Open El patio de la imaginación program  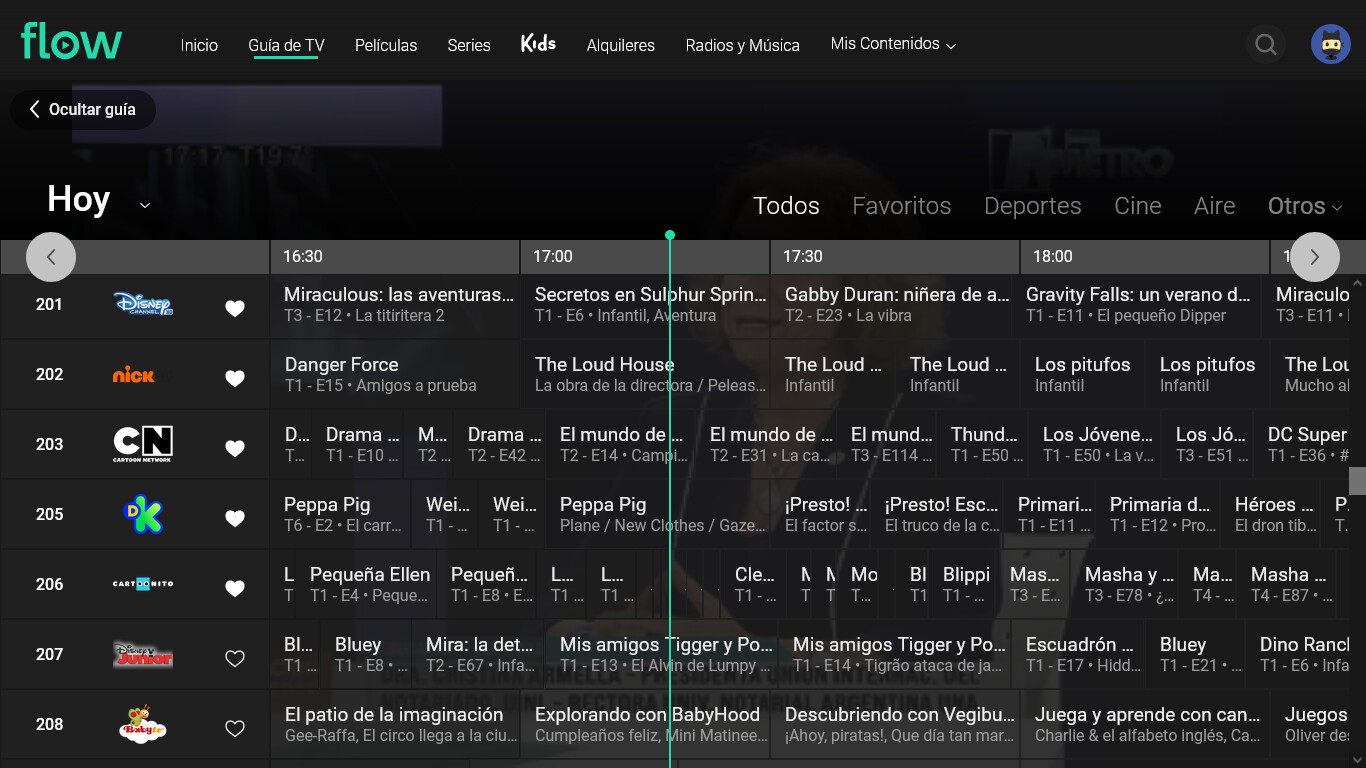pyautogui.click(x=395, y=725)
